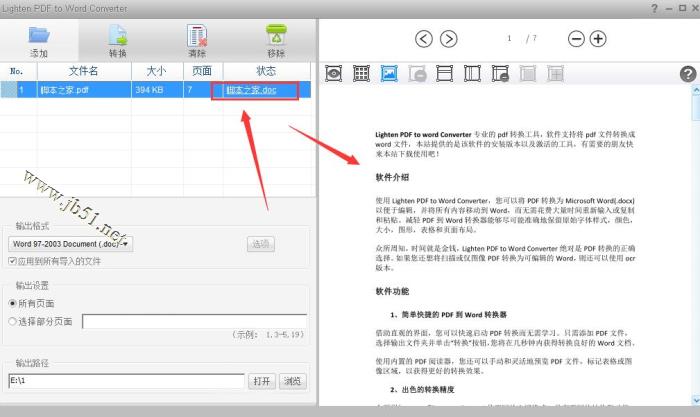
Task: Click the preview scrollbar down arrow
Action: click(x=696, y=400)
